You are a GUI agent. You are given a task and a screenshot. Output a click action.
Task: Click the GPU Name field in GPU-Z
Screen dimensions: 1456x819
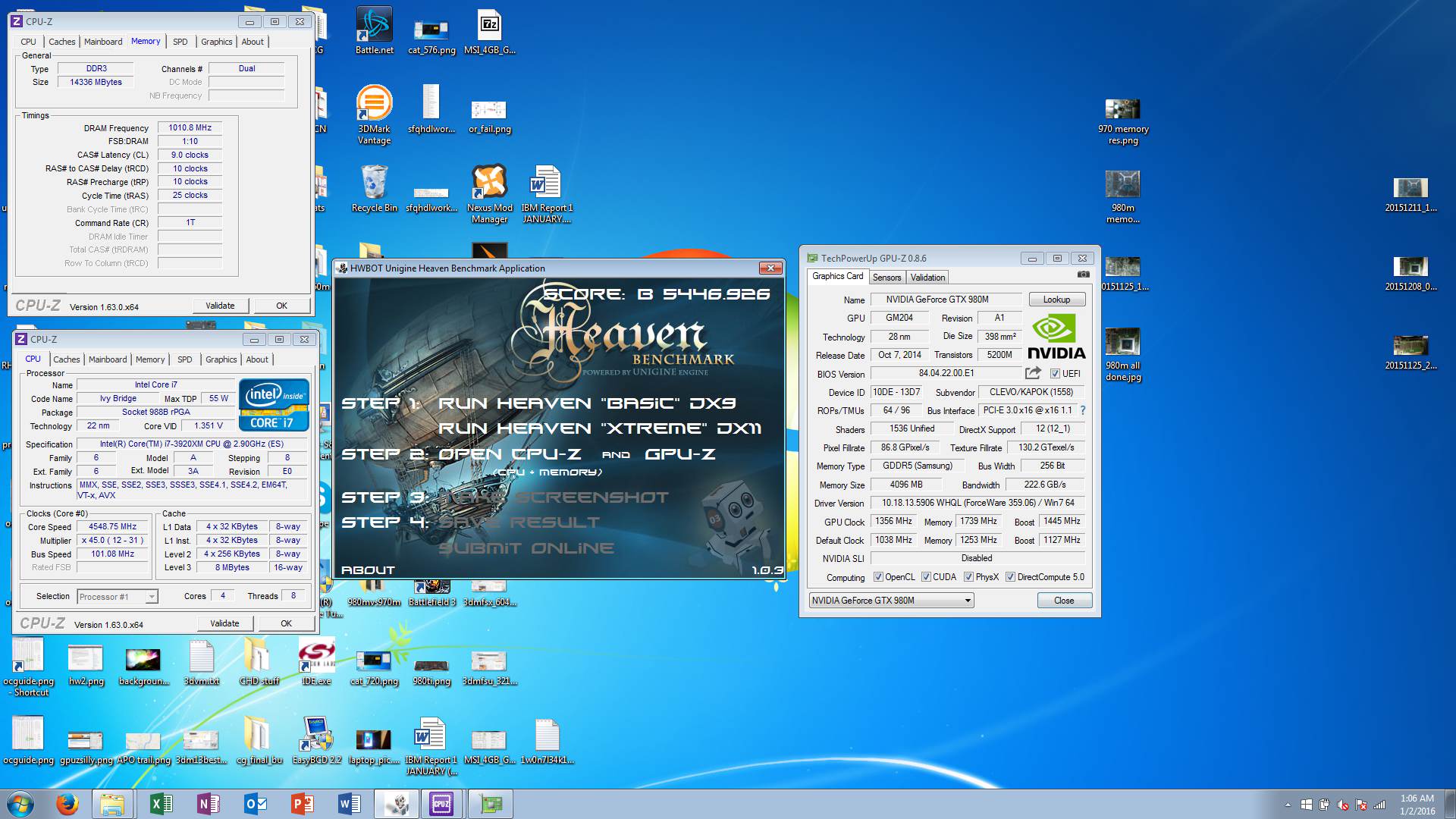pyautogui.click(x=946, y=300)
